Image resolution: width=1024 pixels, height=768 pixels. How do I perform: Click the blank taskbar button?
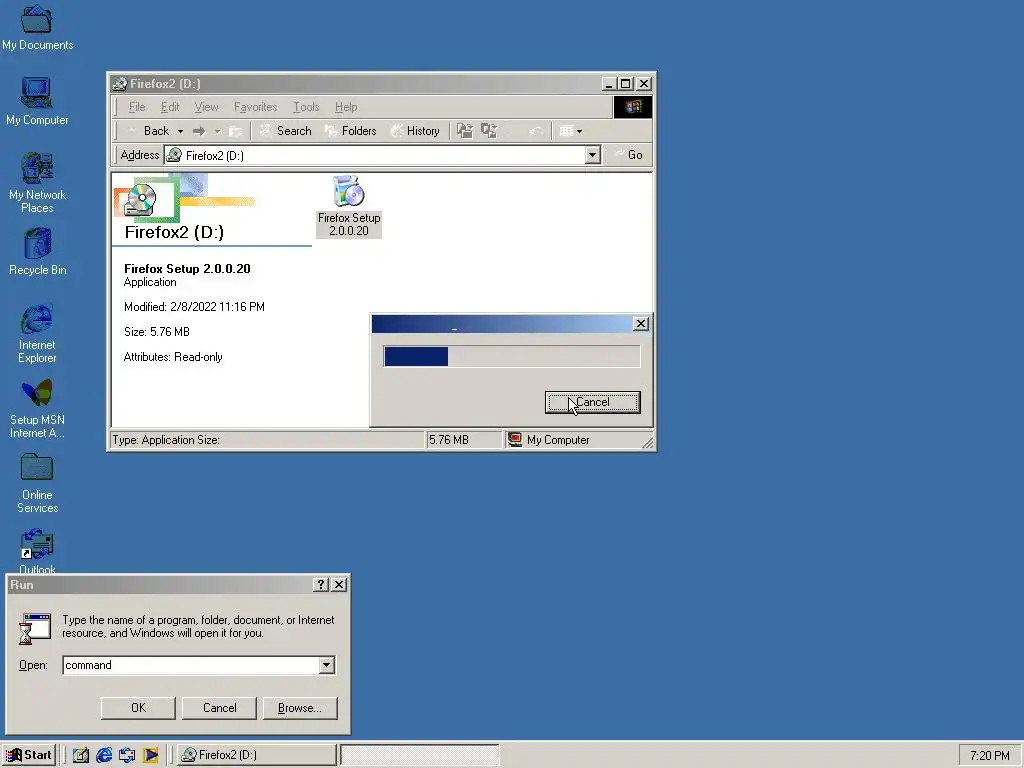pos(419,755)
